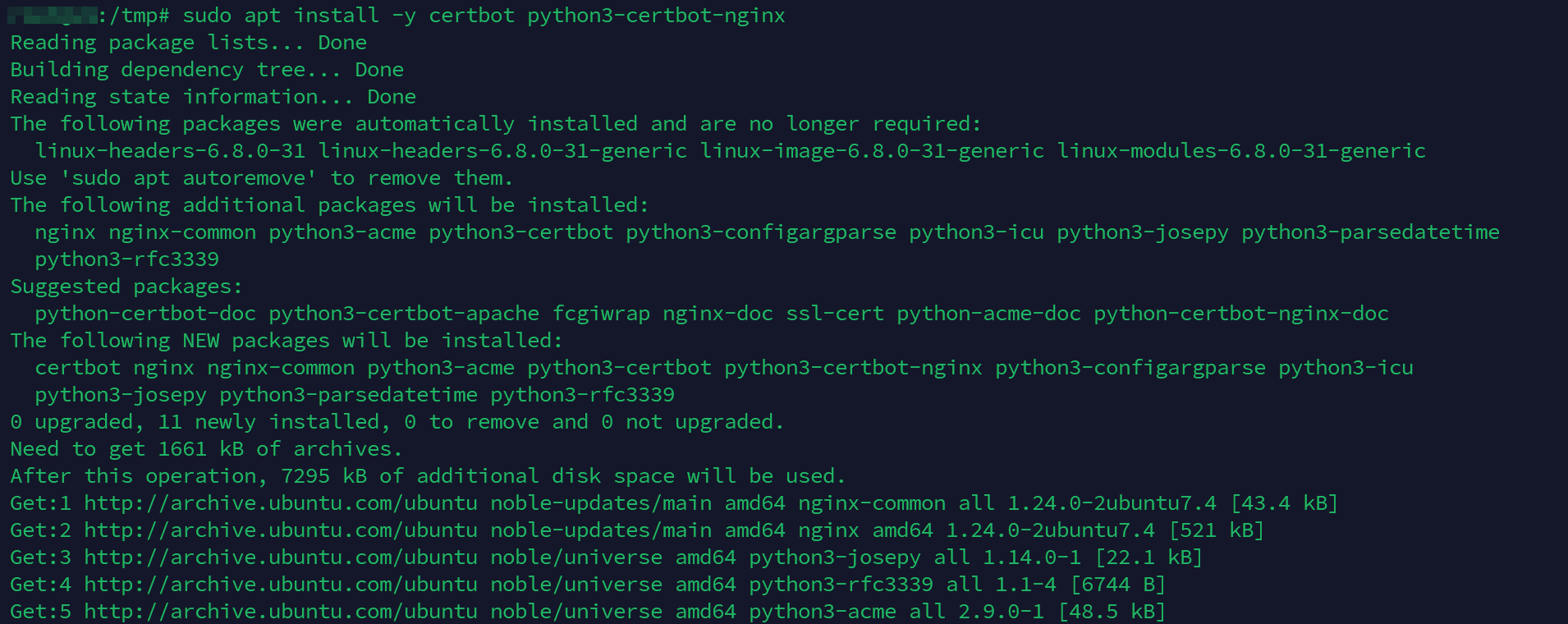Click the URL on the Get:5 line
The image size is (1568, 624).
pyautogui.click(x=280, y=612)
